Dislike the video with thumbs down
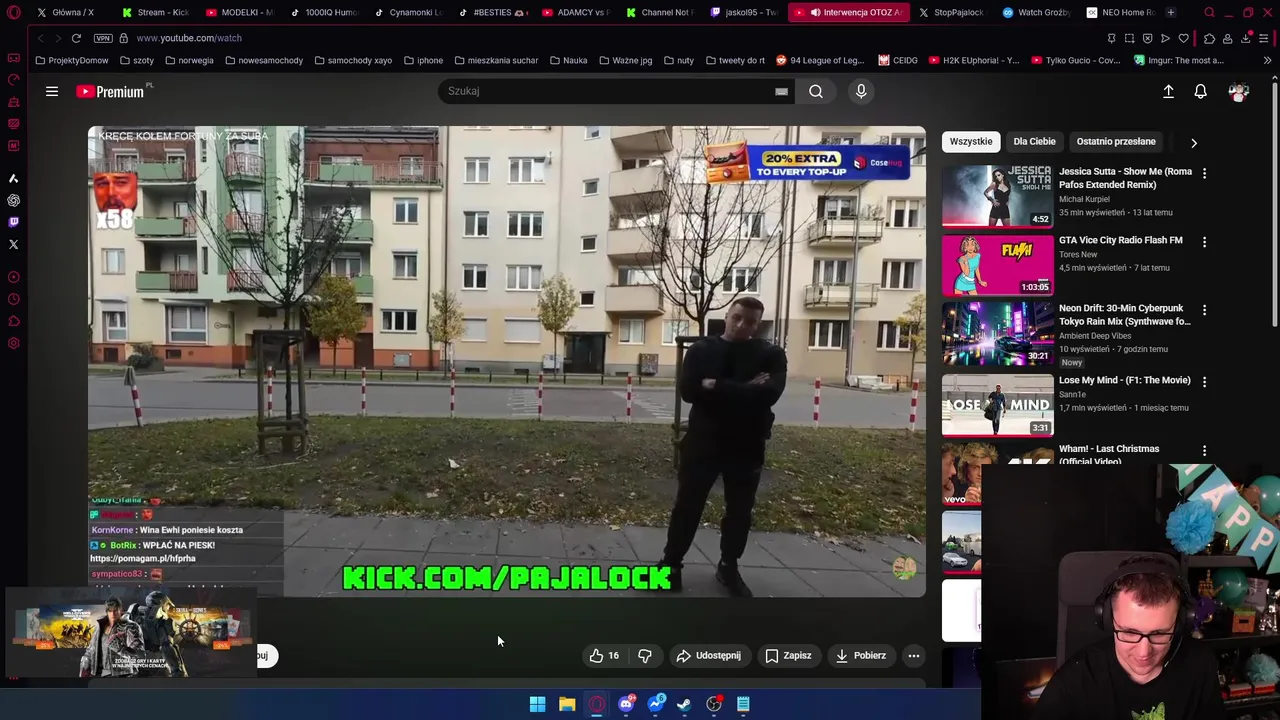The image size is (1280, 720). pos(645,656)
